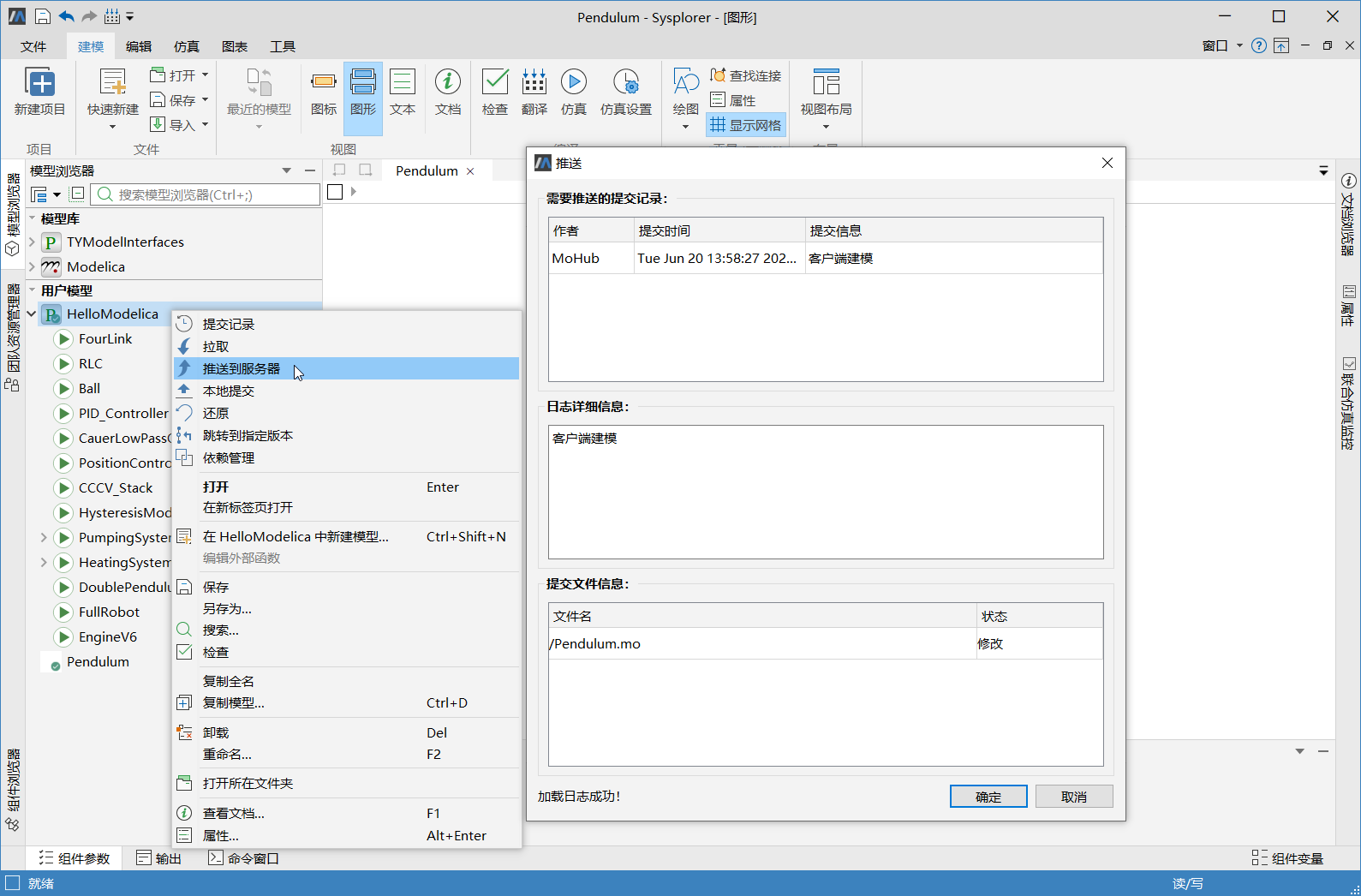
Task: Expand the PumpingSystem tree node
Action: click(44, 537)
